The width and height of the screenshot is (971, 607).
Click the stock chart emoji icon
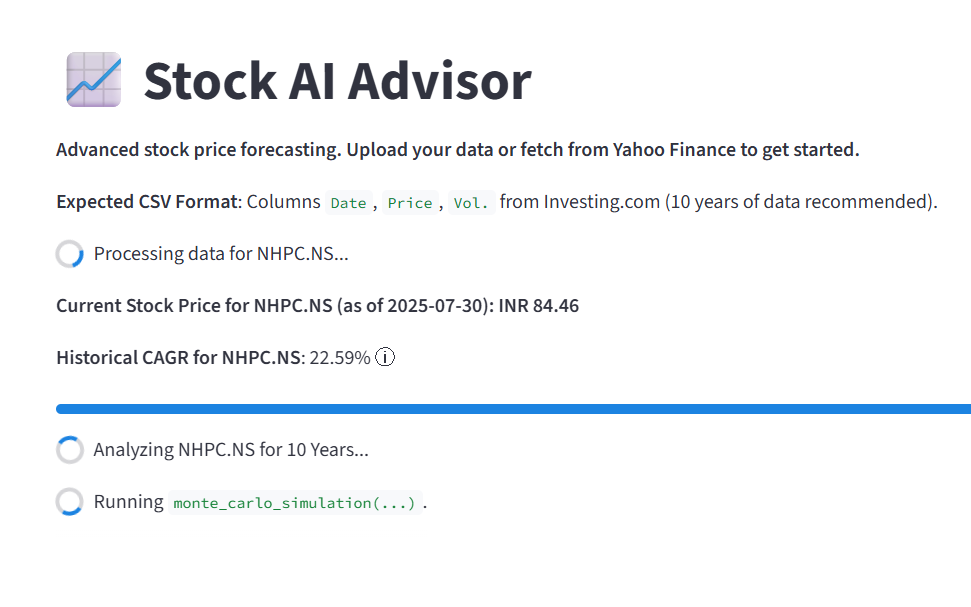(93, 80)
